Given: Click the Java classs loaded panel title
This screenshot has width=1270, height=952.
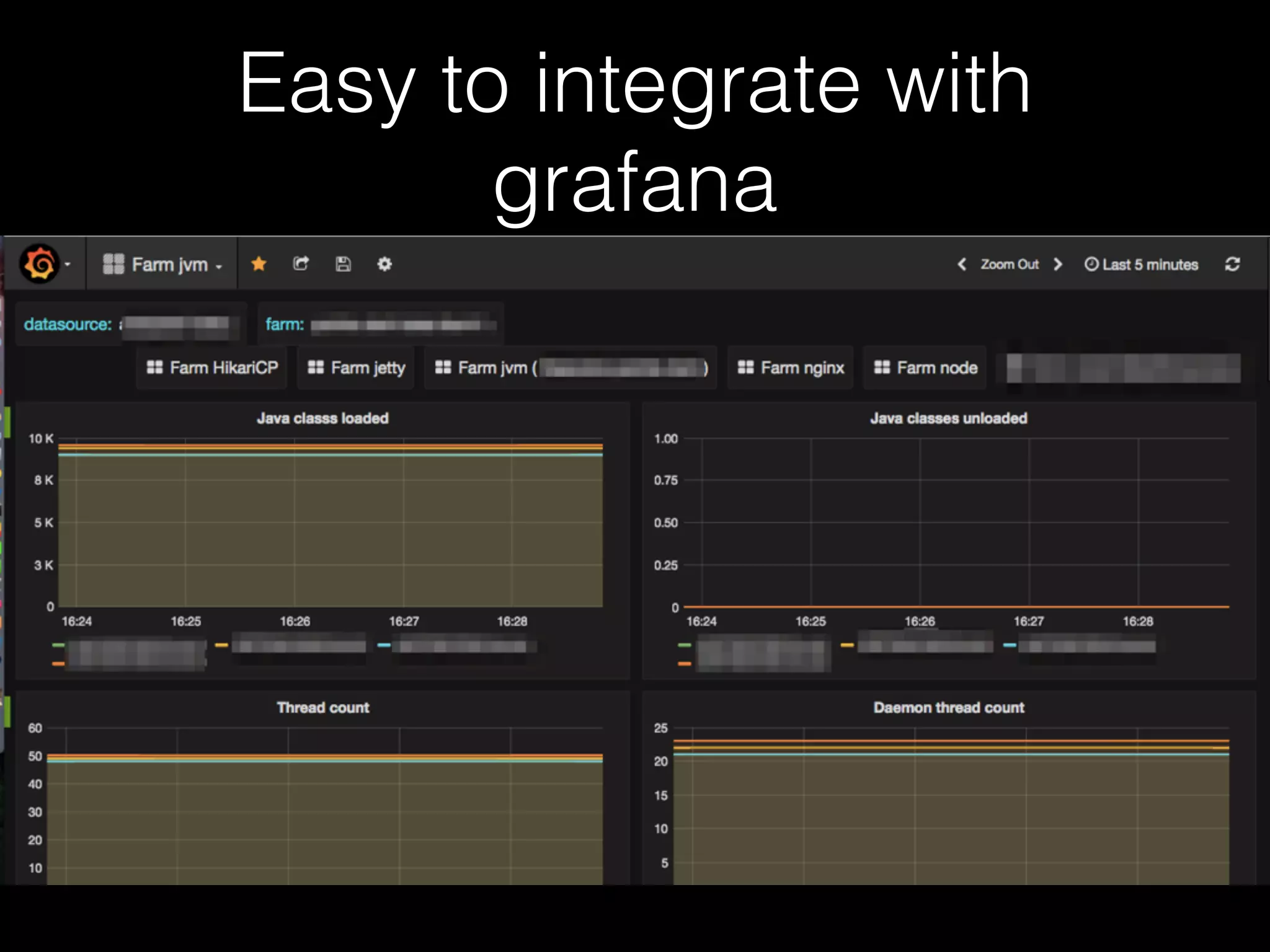Looking at the screenshot, I should pos(322,418).
